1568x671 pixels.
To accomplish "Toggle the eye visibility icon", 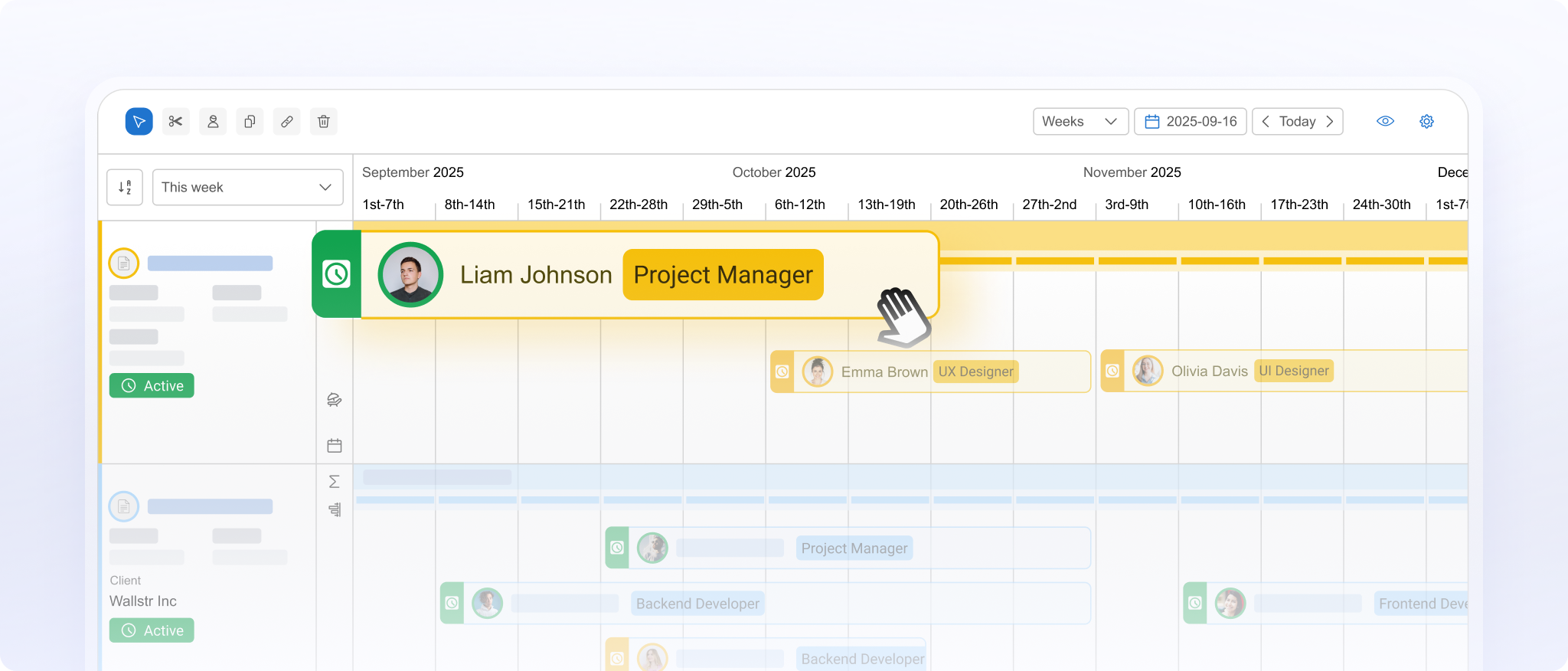I will (1385, 122).
